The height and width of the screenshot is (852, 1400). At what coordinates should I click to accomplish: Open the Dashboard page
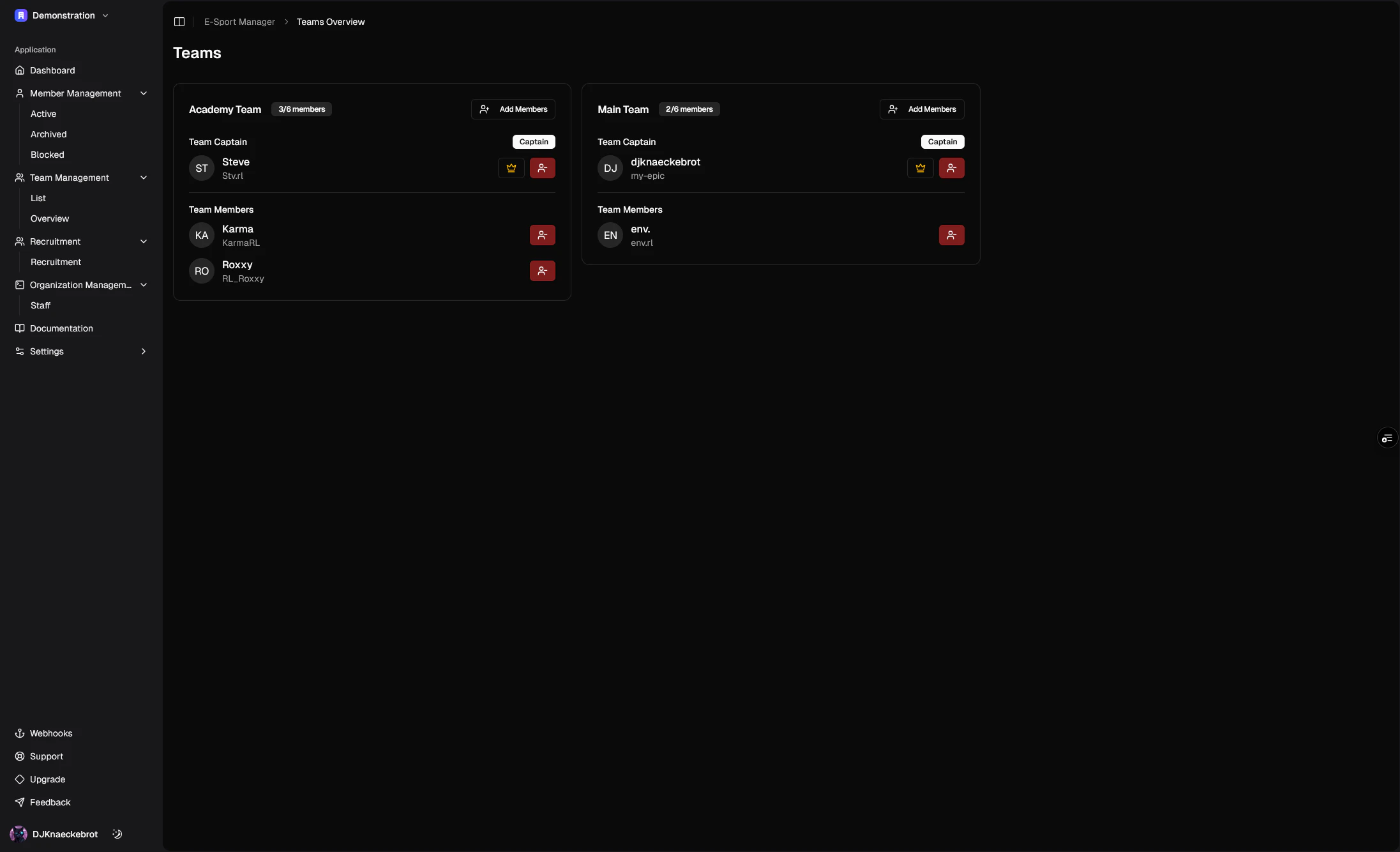52,70
